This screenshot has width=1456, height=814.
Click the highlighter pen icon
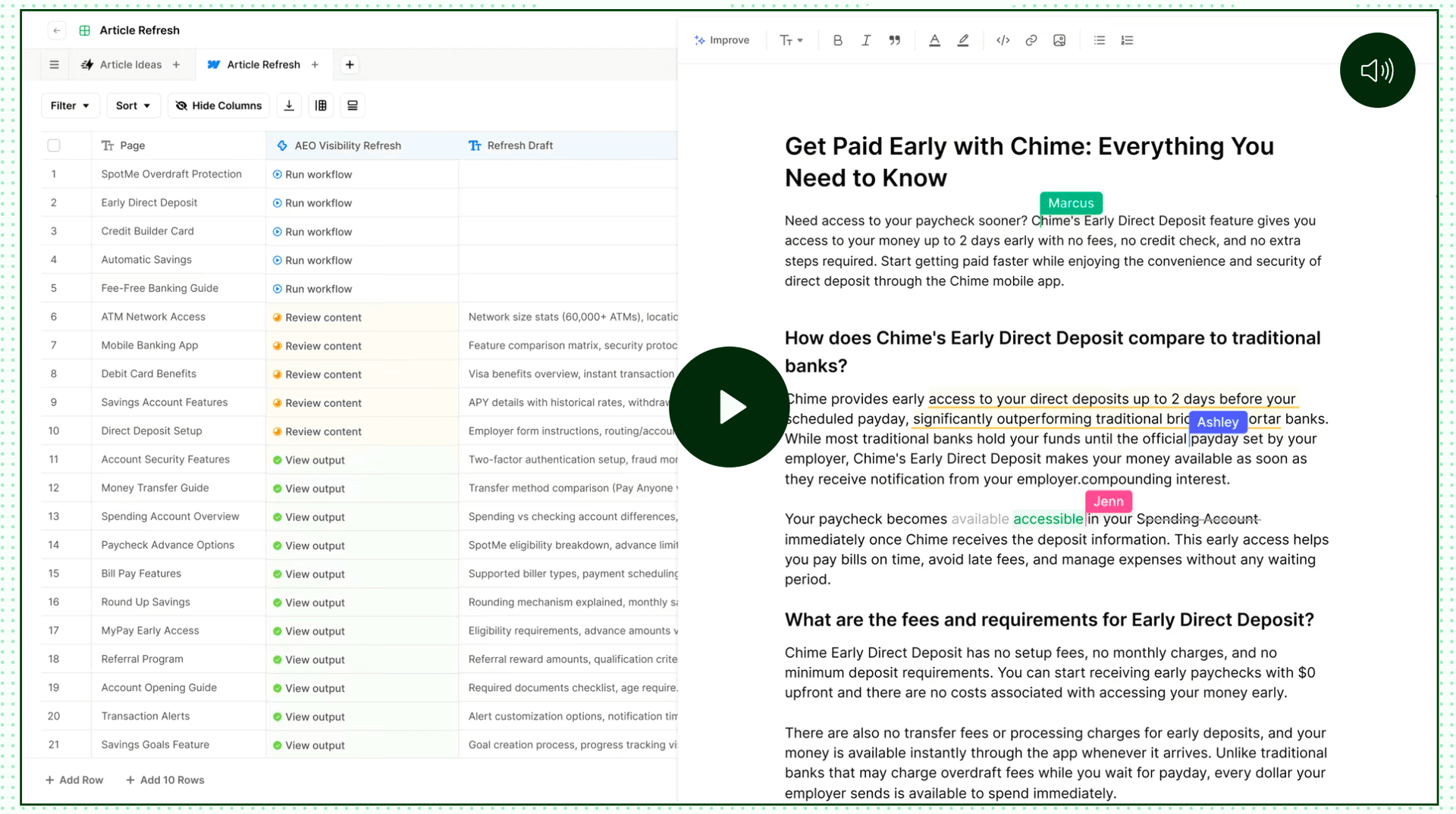pos(963,40)
